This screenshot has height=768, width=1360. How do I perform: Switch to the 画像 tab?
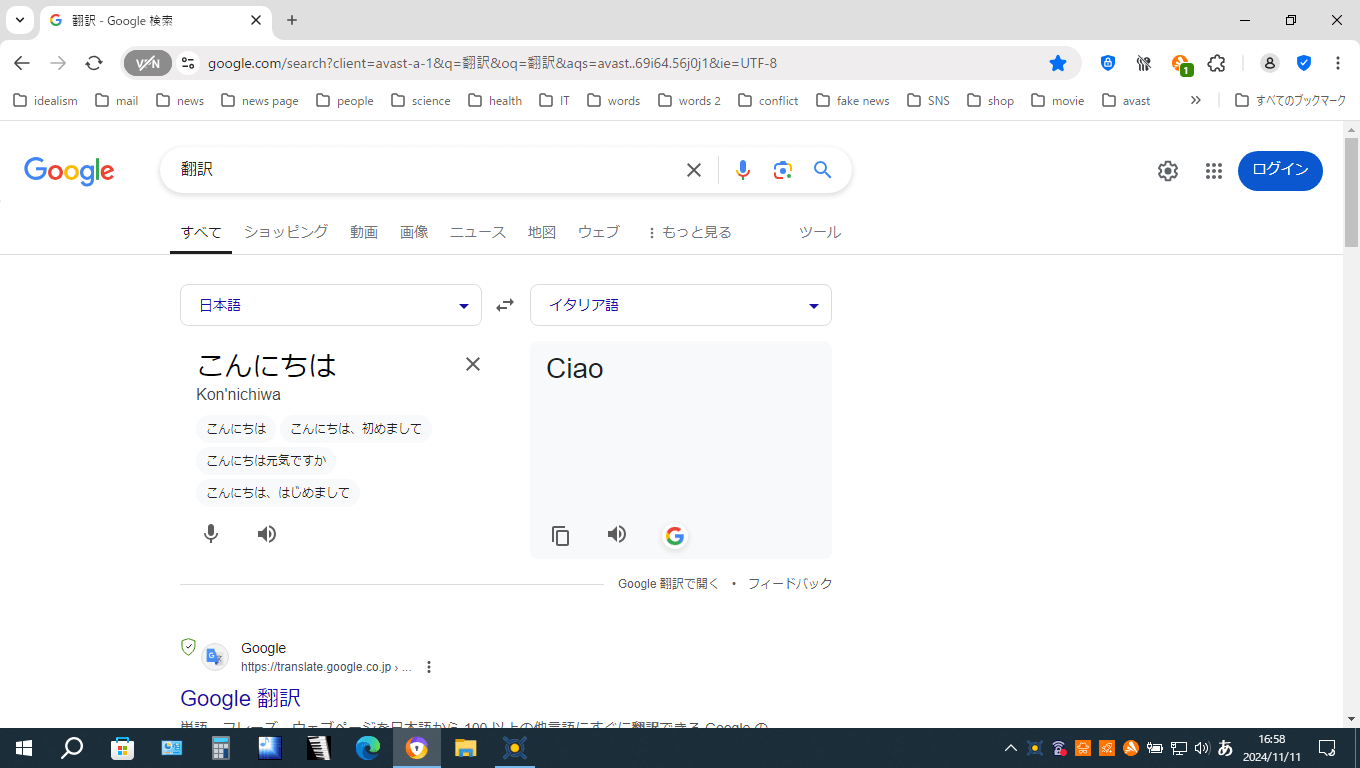coord(414,232)
